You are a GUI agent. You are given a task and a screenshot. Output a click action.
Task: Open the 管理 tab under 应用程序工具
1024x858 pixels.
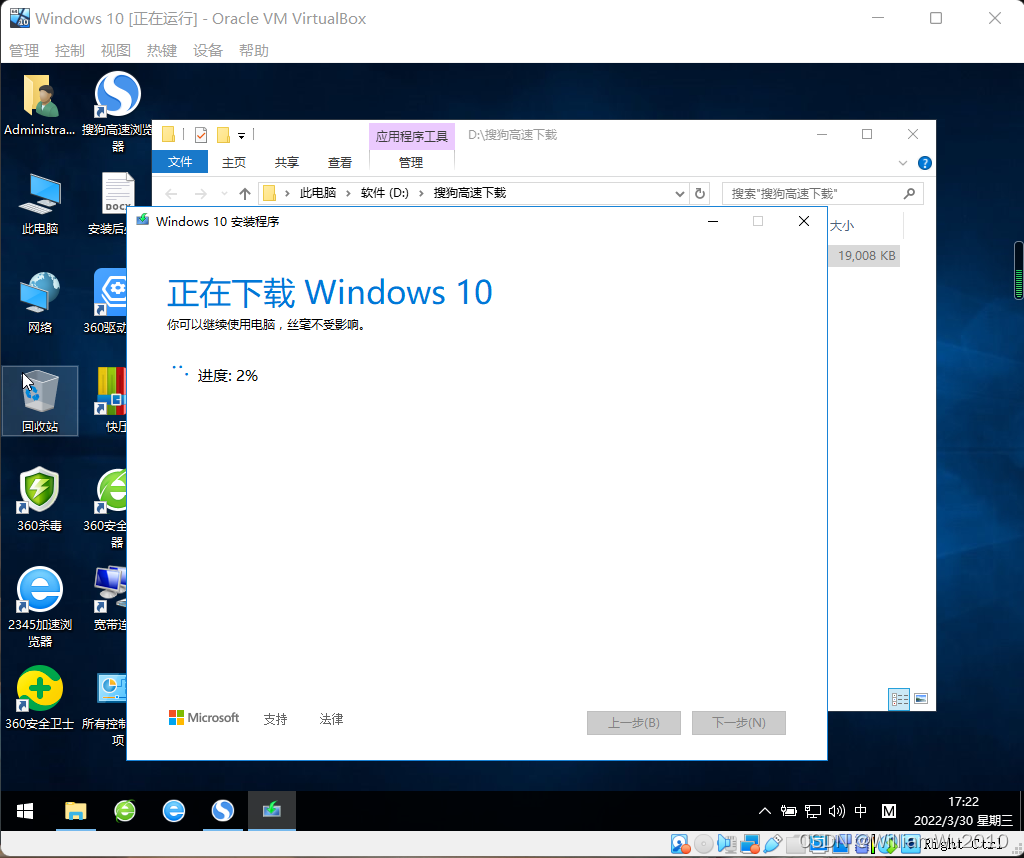411,162
